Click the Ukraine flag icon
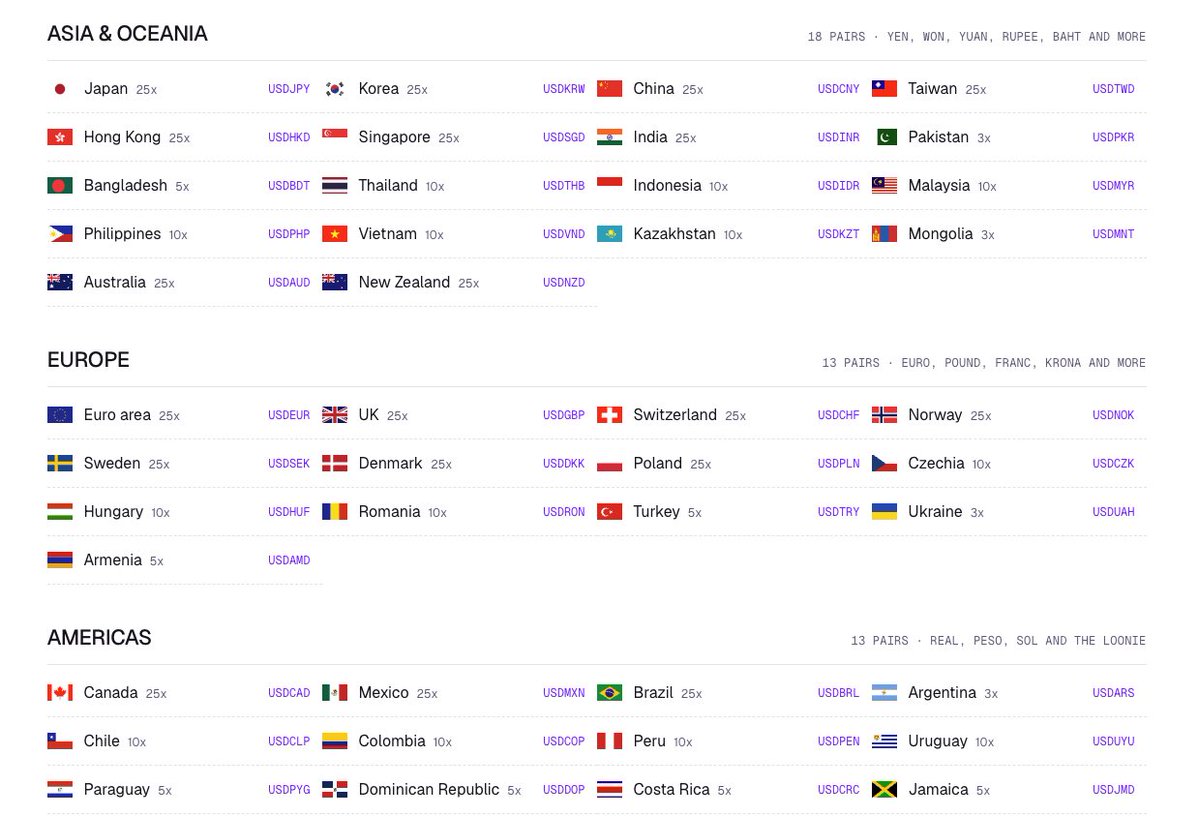The width and height of the screenshot is (1199, 816). (884, 511)
